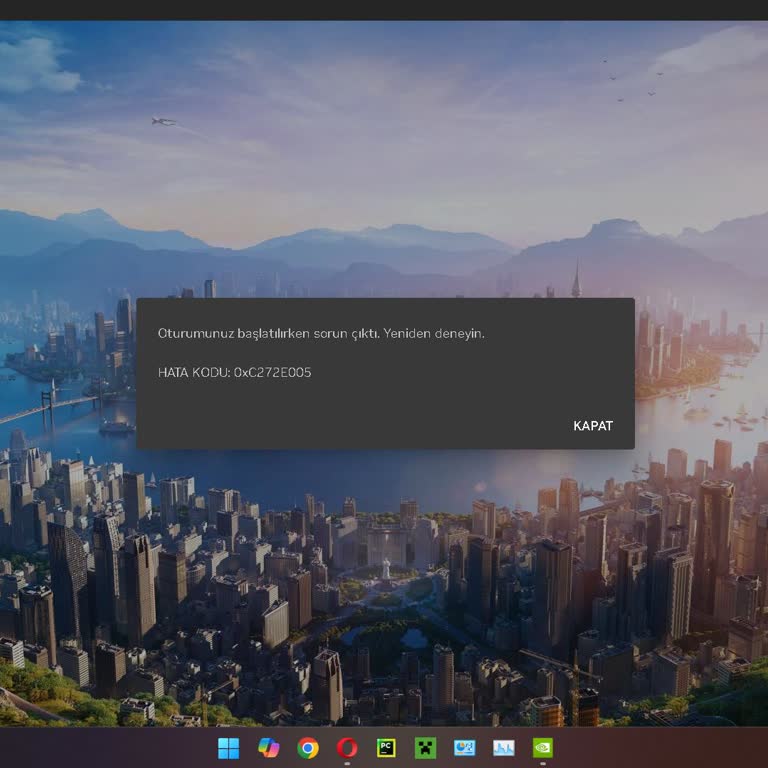Select the error code 0xC272E005 text
768x768 pixels.
tap(272, 372)
